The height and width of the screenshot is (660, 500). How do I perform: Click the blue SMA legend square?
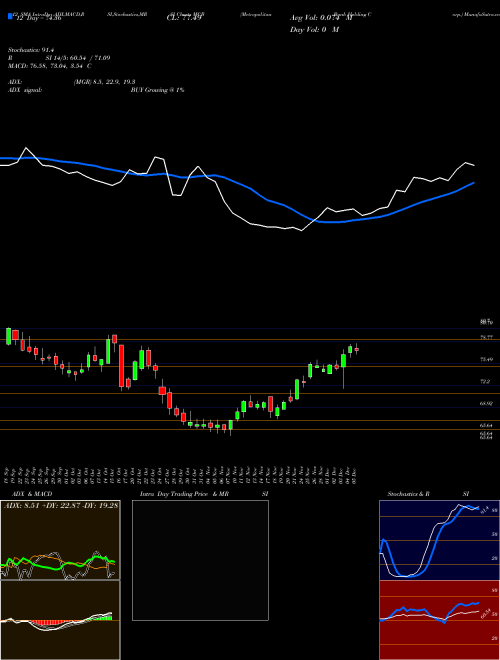[x=10, y=16]
